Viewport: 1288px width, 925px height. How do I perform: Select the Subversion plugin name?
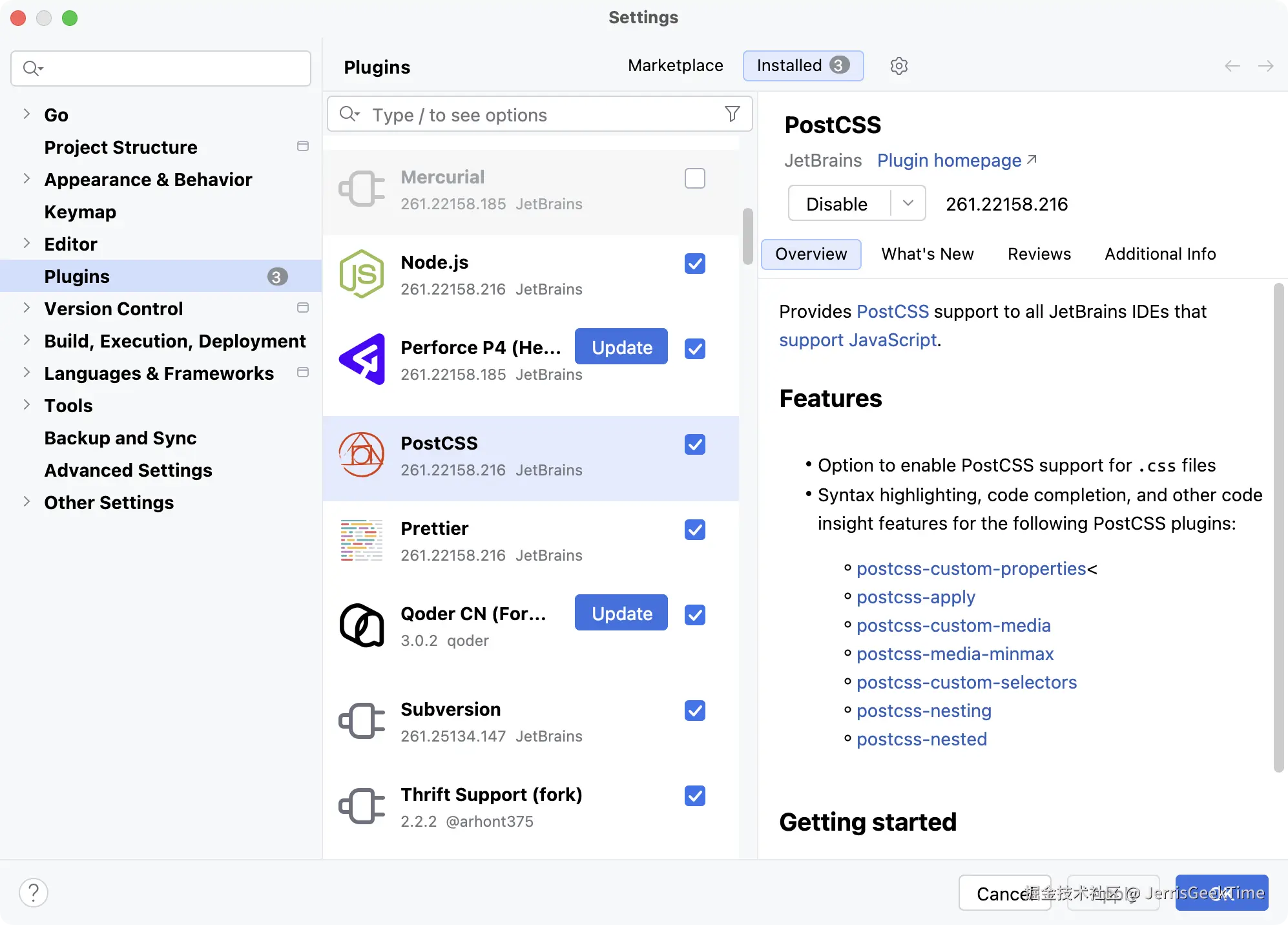450,709
